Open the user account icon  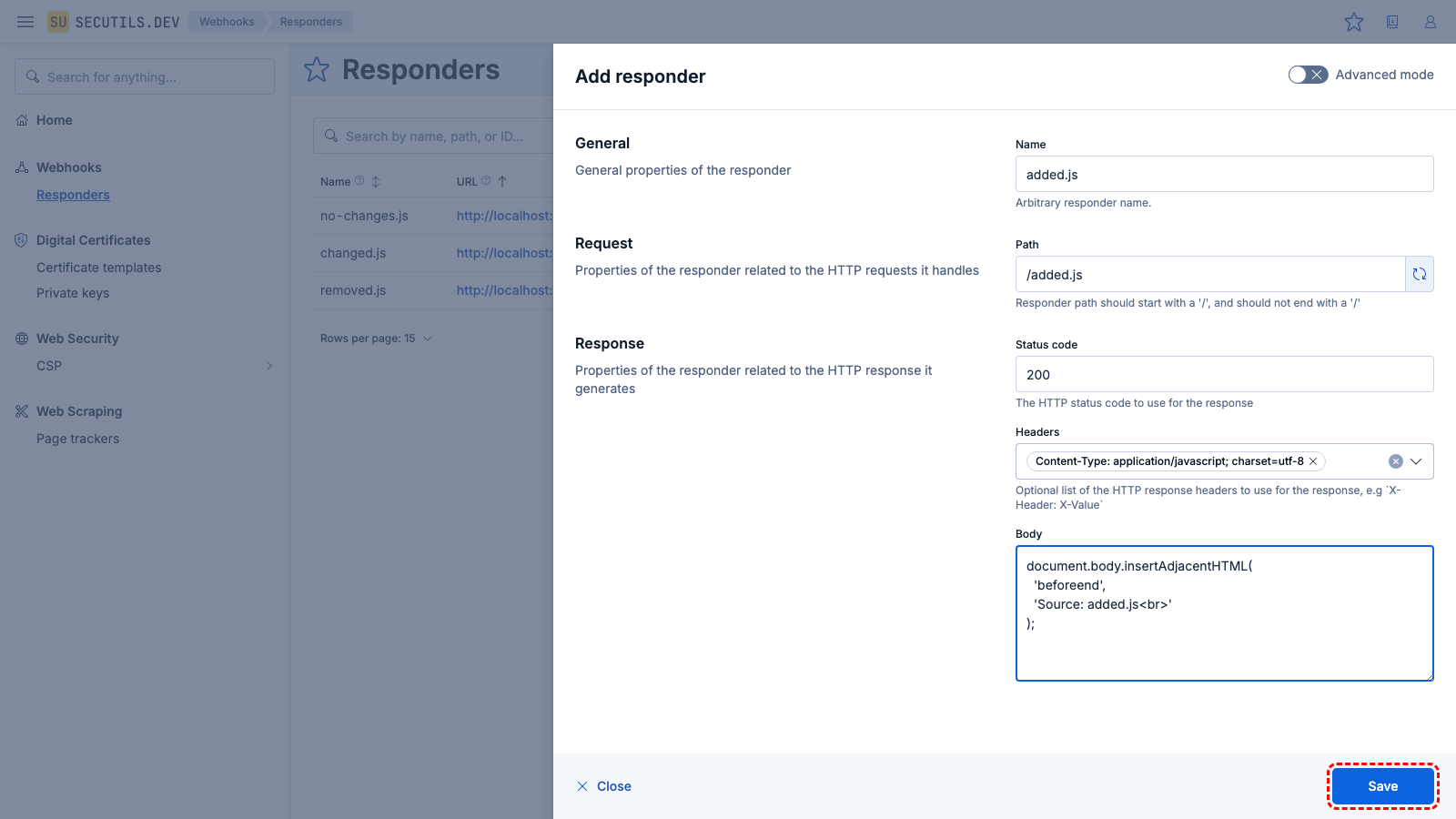(x=1431, y=22)
